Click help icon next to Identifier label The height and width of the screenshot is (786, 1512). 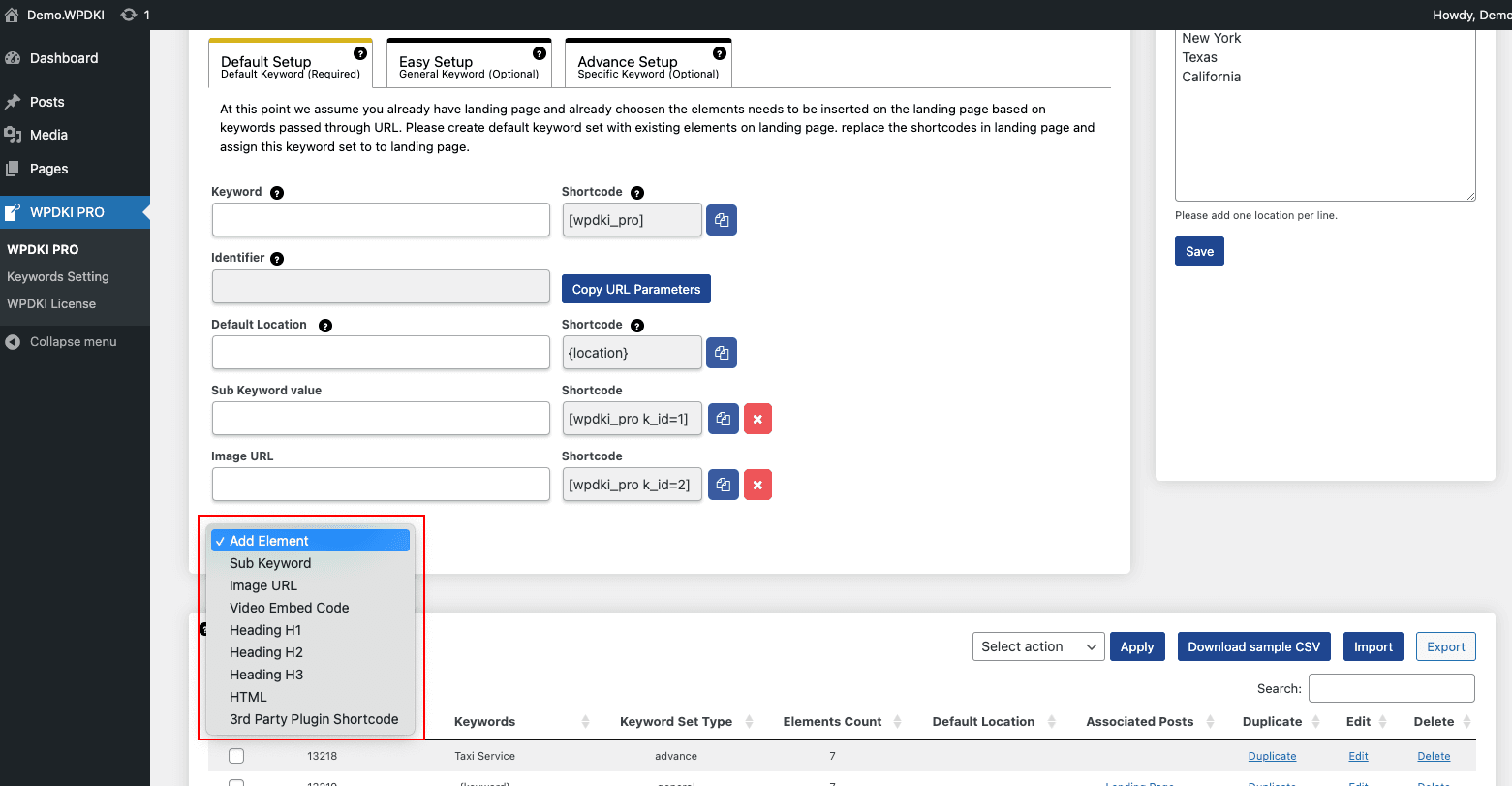(x=277, y=259)
